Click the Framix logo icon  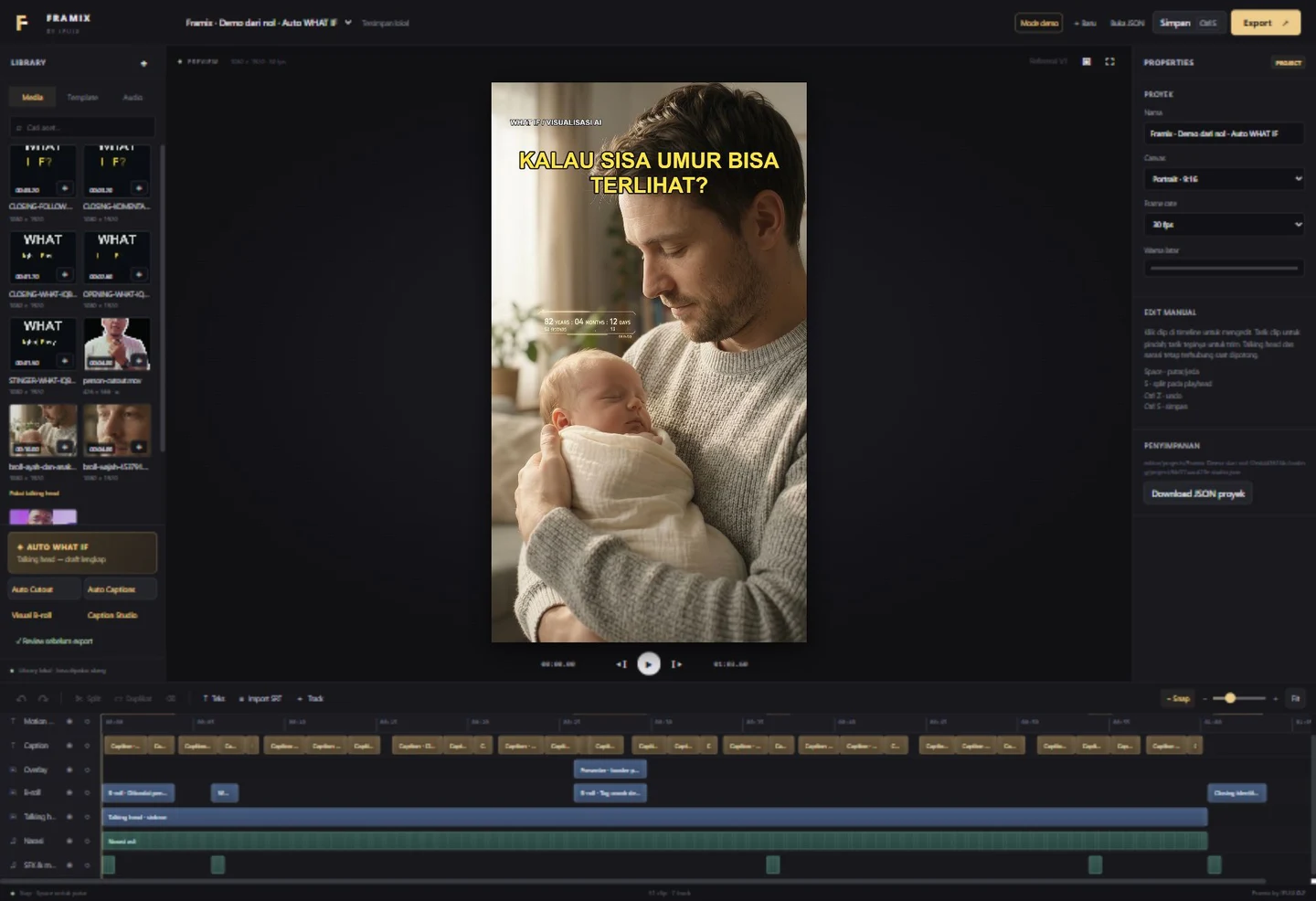point(22,23)
